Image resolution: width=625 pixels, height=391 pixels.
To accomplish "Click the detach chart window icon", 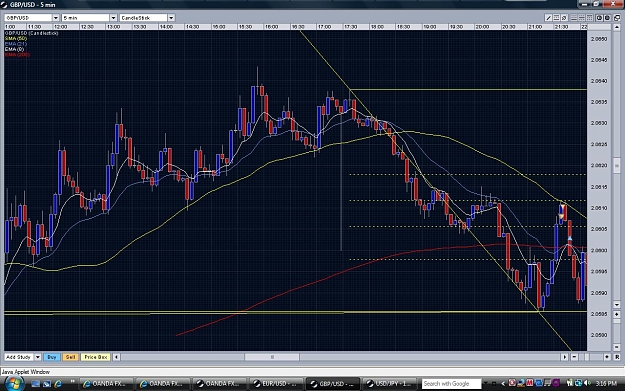I will point(617,18).
